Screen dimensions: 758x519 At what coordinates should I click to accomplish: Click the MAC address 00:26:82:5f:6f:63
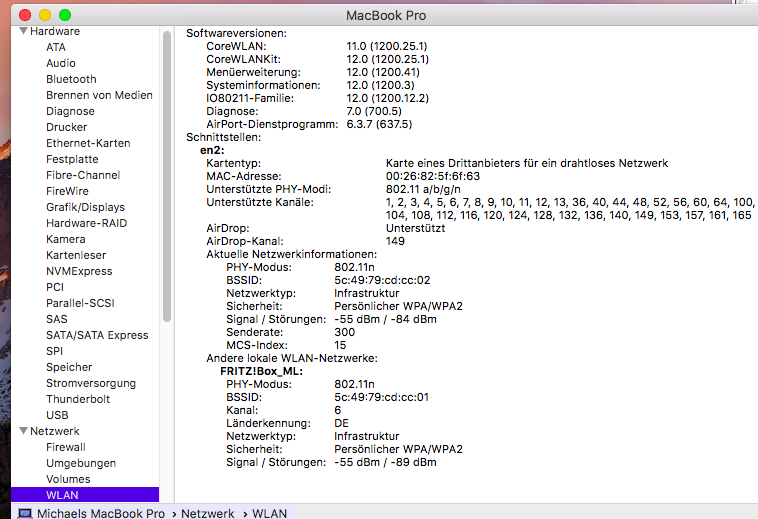coord(433,176)
